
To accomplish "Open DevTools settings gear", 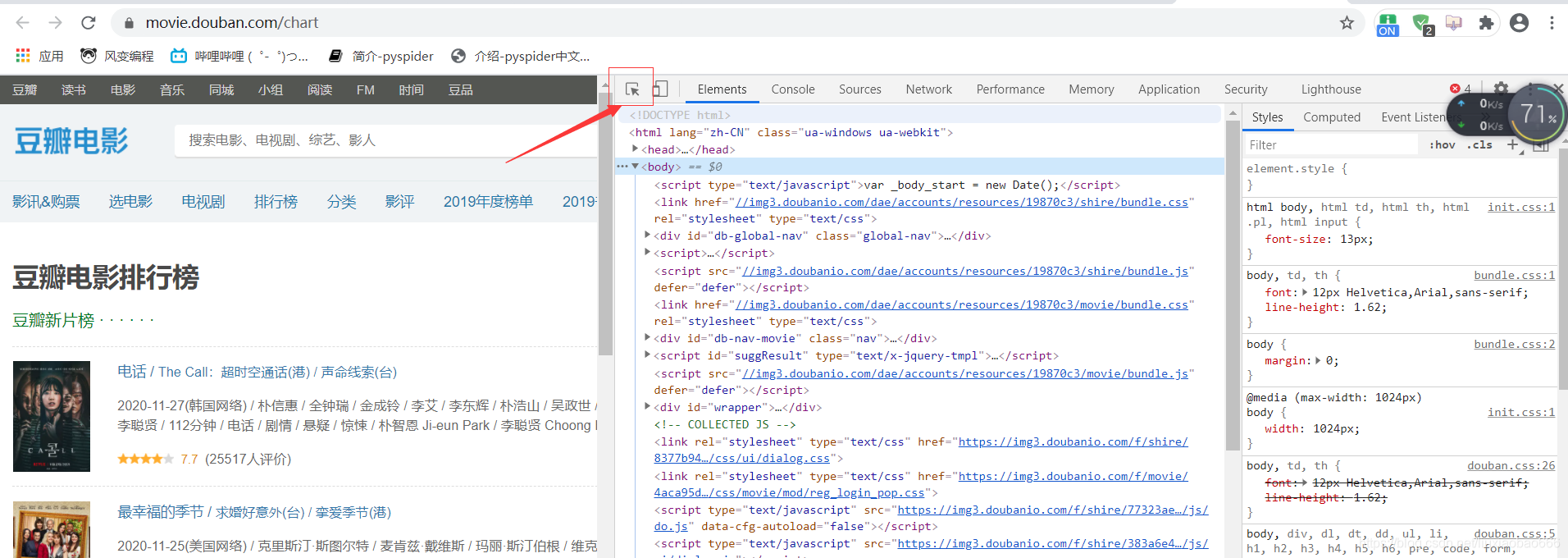I will 1501,88.
